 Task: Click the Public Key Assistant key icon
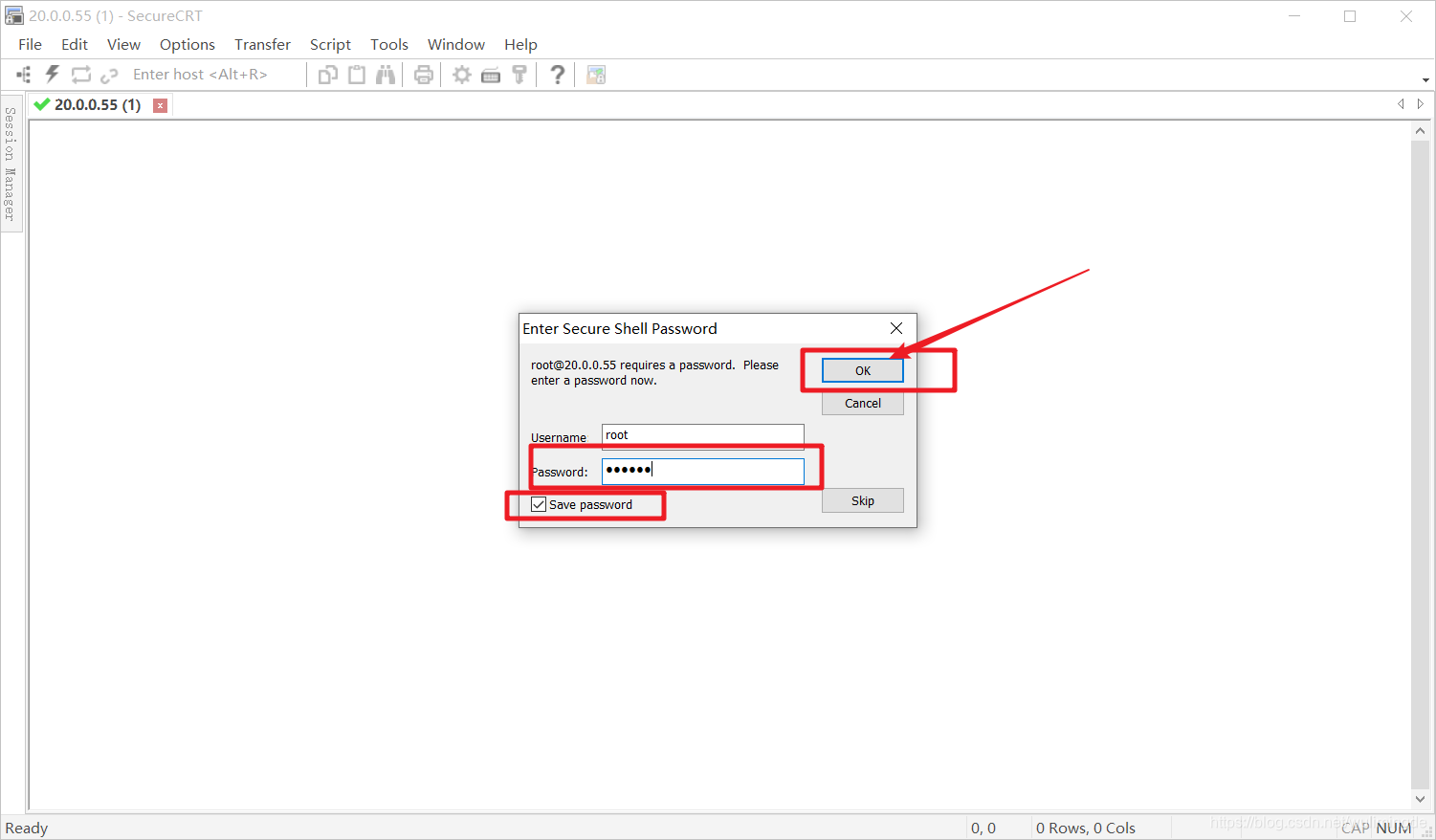(519, 75)
